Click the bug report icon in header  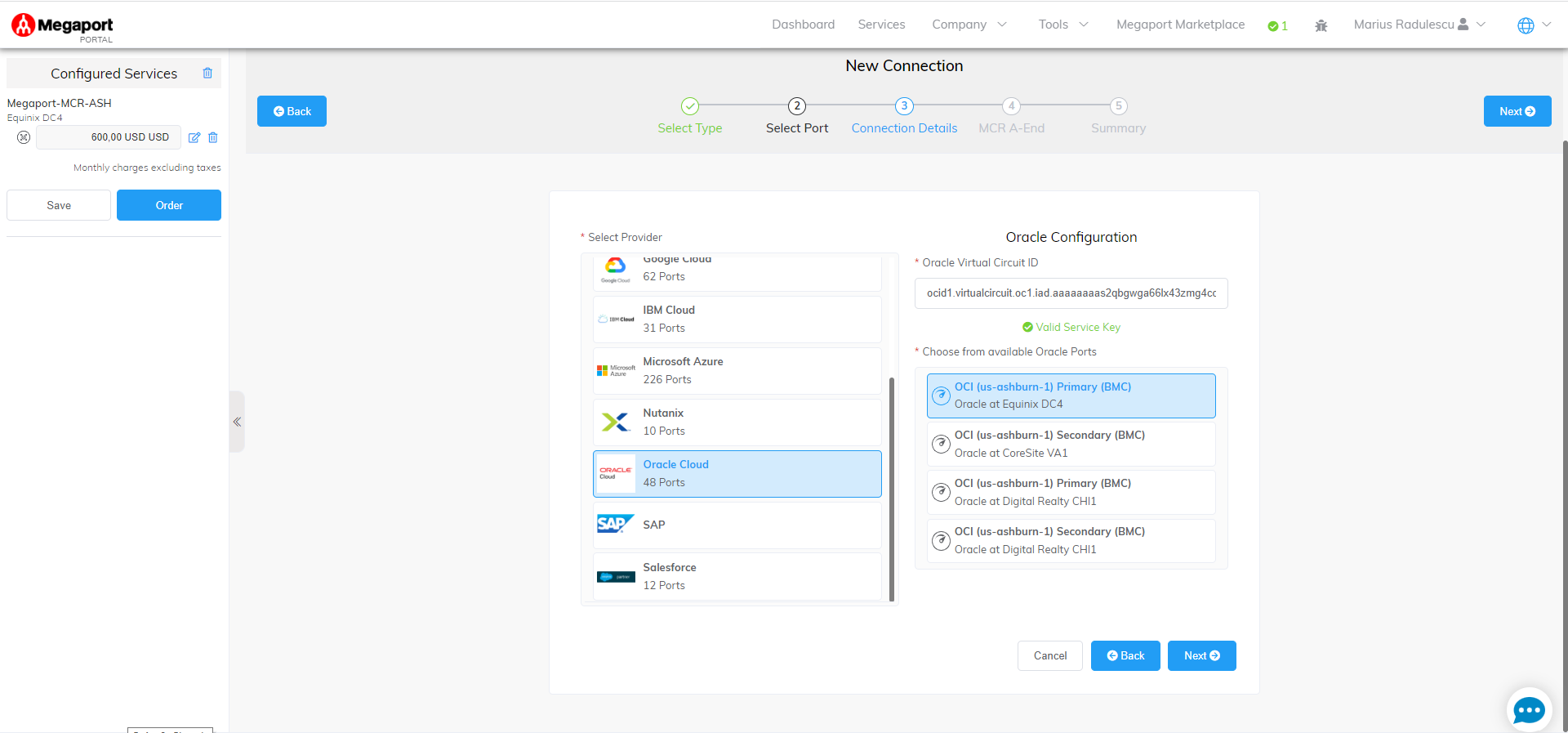(1321, 25)
